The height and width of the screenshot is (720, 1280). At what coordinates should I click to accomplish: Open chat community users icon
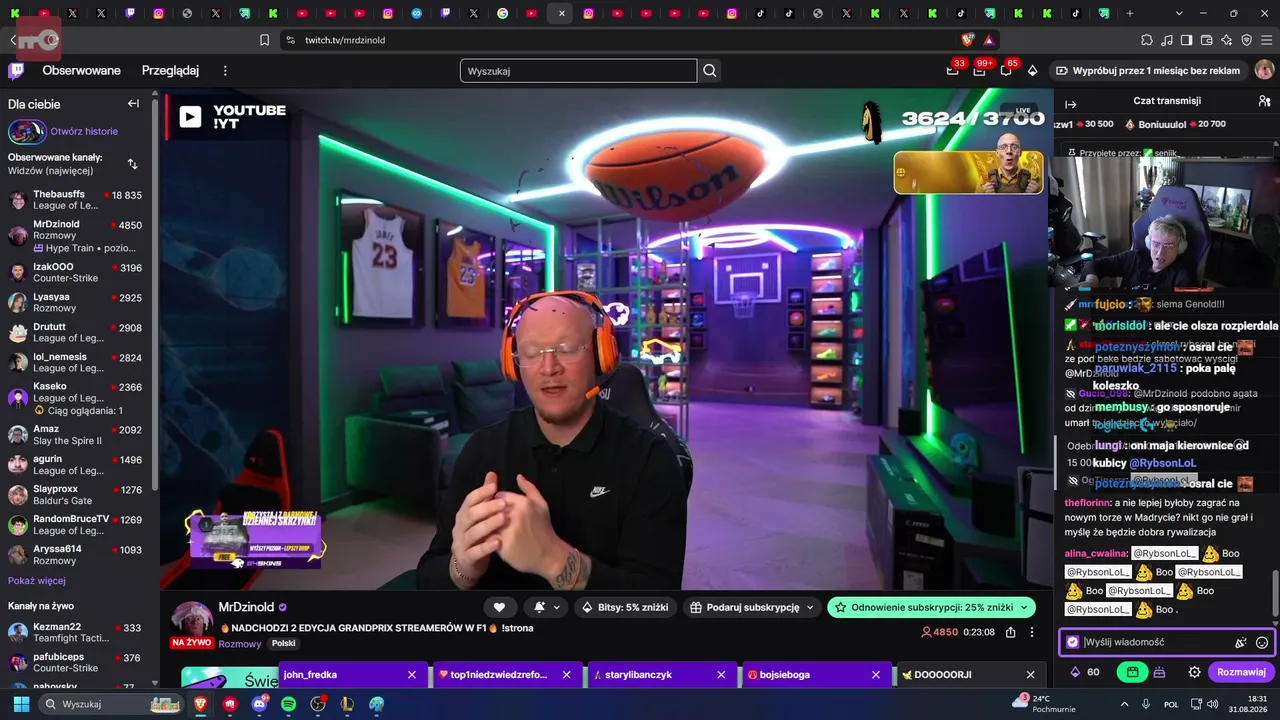pyautogui.click(x=1264, y=101)
